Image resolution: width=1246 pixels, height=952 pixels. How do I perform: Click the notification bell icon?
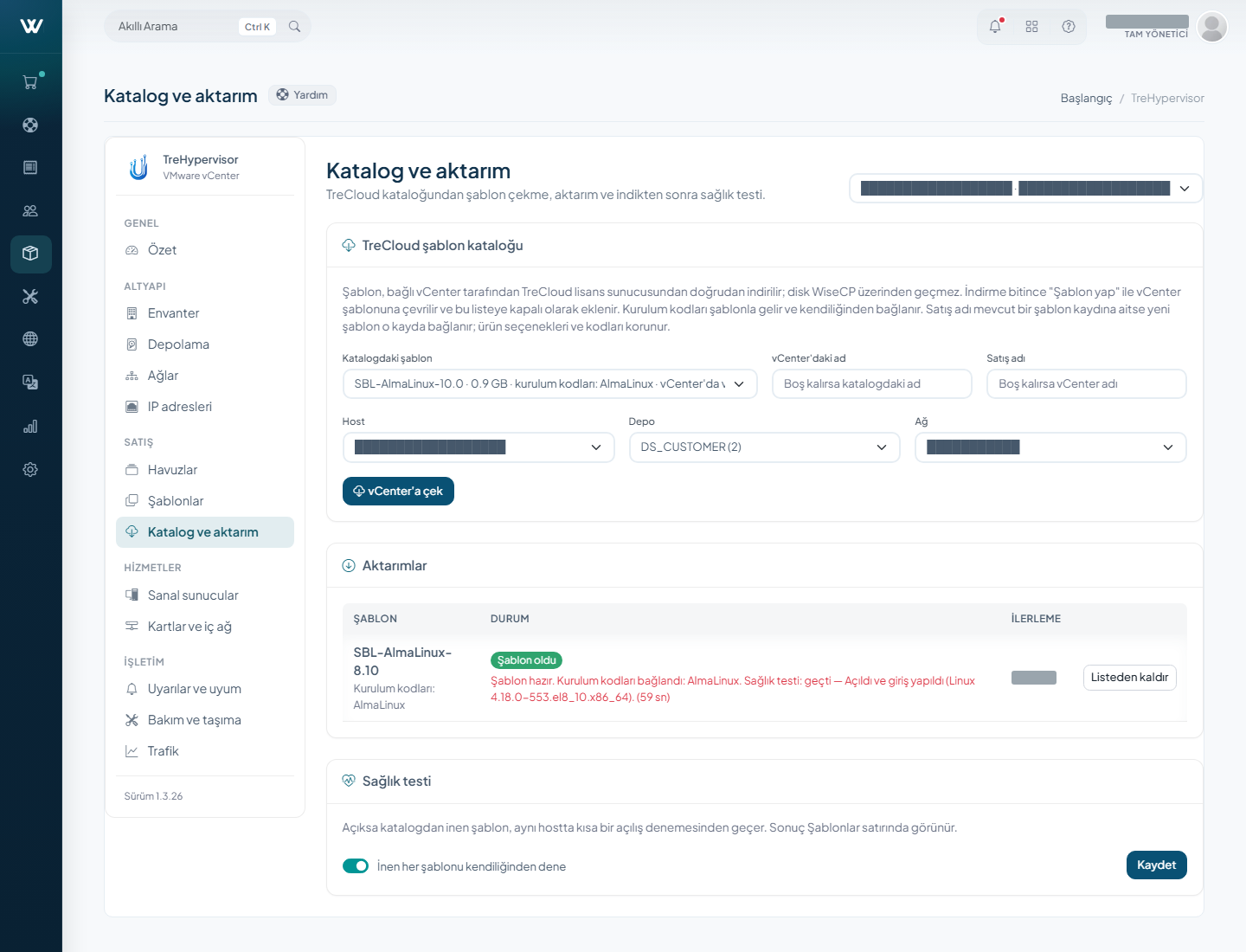995,27
